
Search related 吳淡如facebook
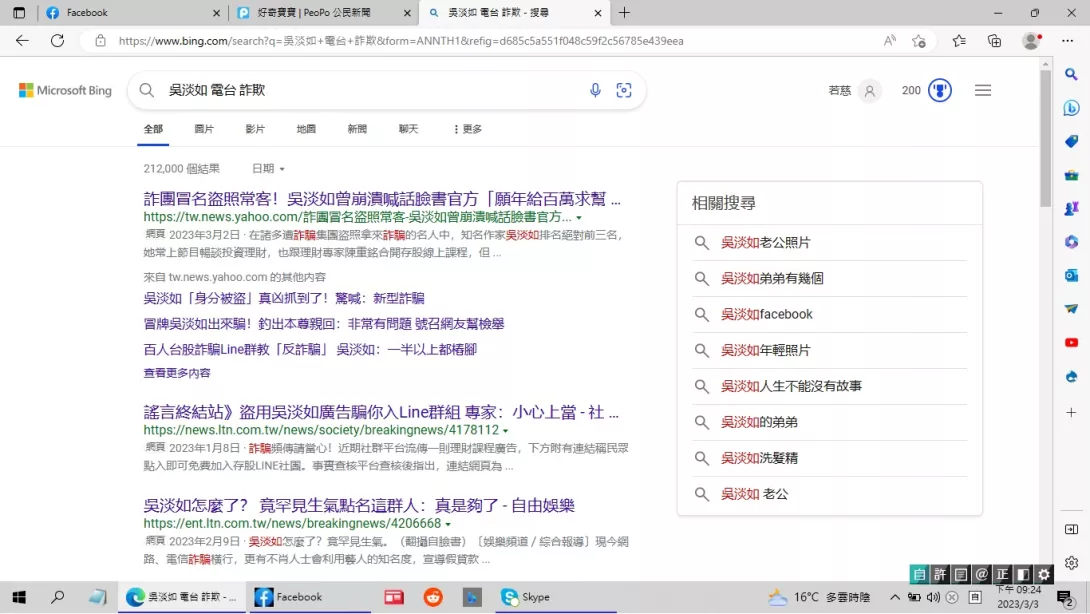pos(766,314)
